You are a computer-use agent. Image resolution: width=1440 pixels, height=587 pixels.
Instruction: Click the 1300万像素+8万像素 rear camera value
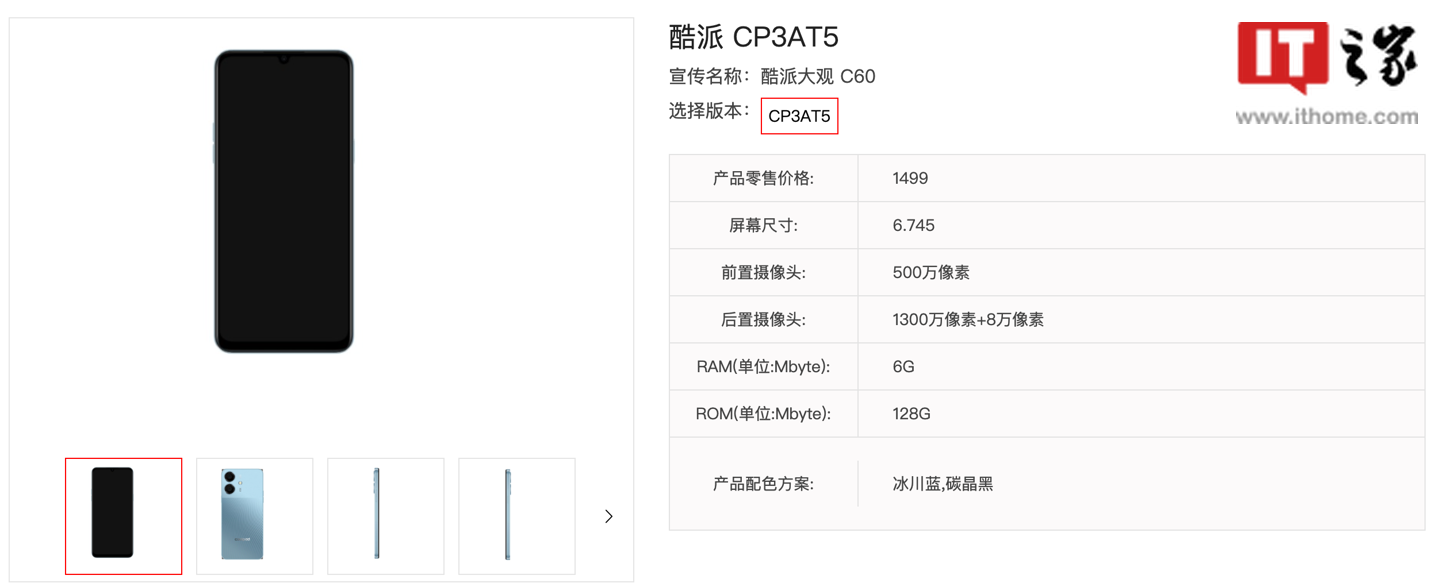coord(967,320)
